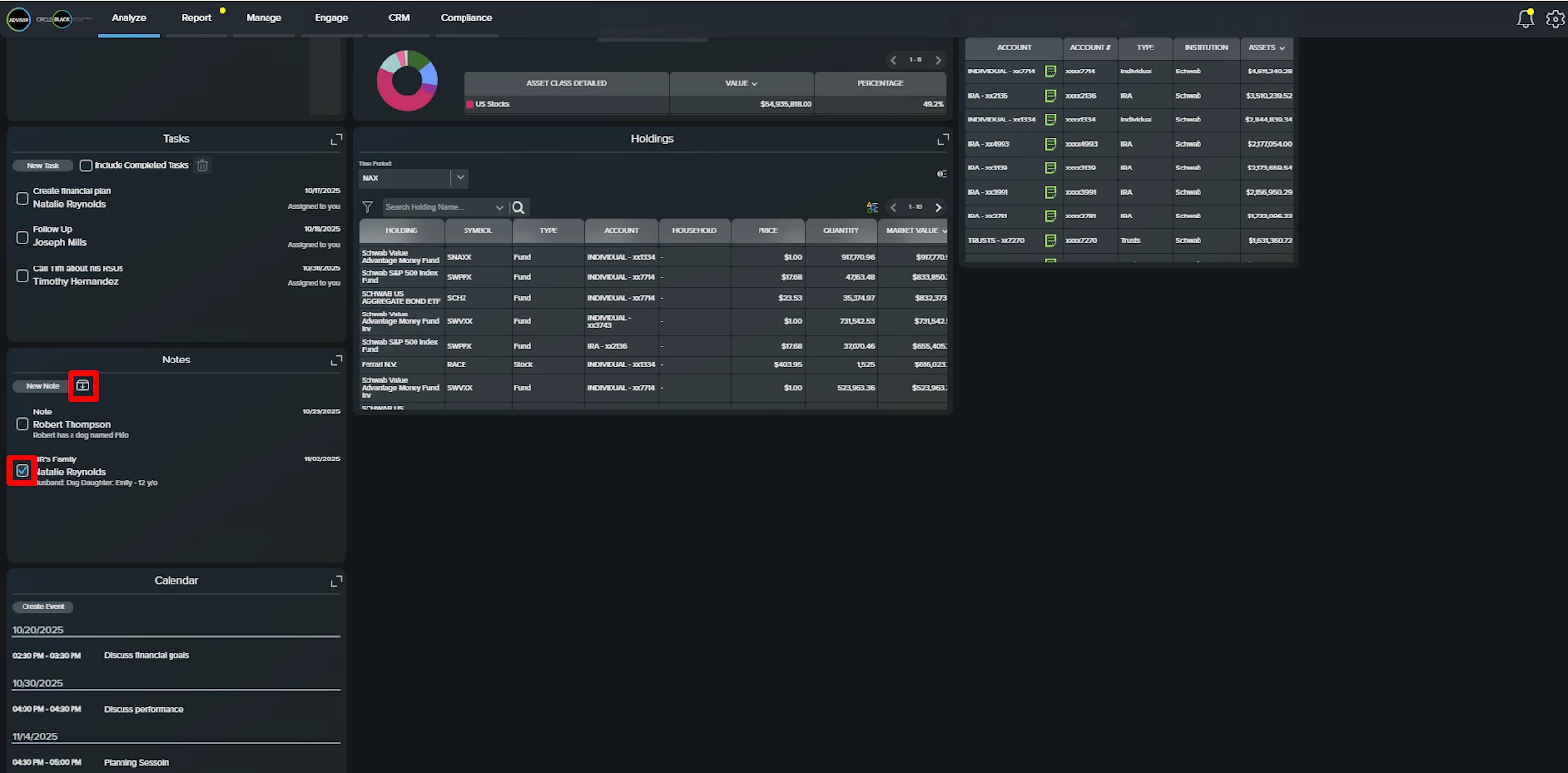Expand the Calendar panel to full view
1568x773 pixels.
336,581
